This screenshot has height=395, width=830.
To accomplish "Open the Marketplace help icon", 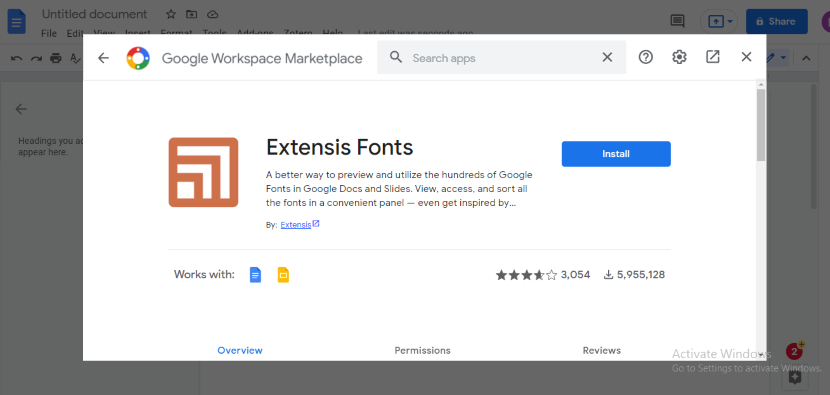I will [x=645, y=57].
